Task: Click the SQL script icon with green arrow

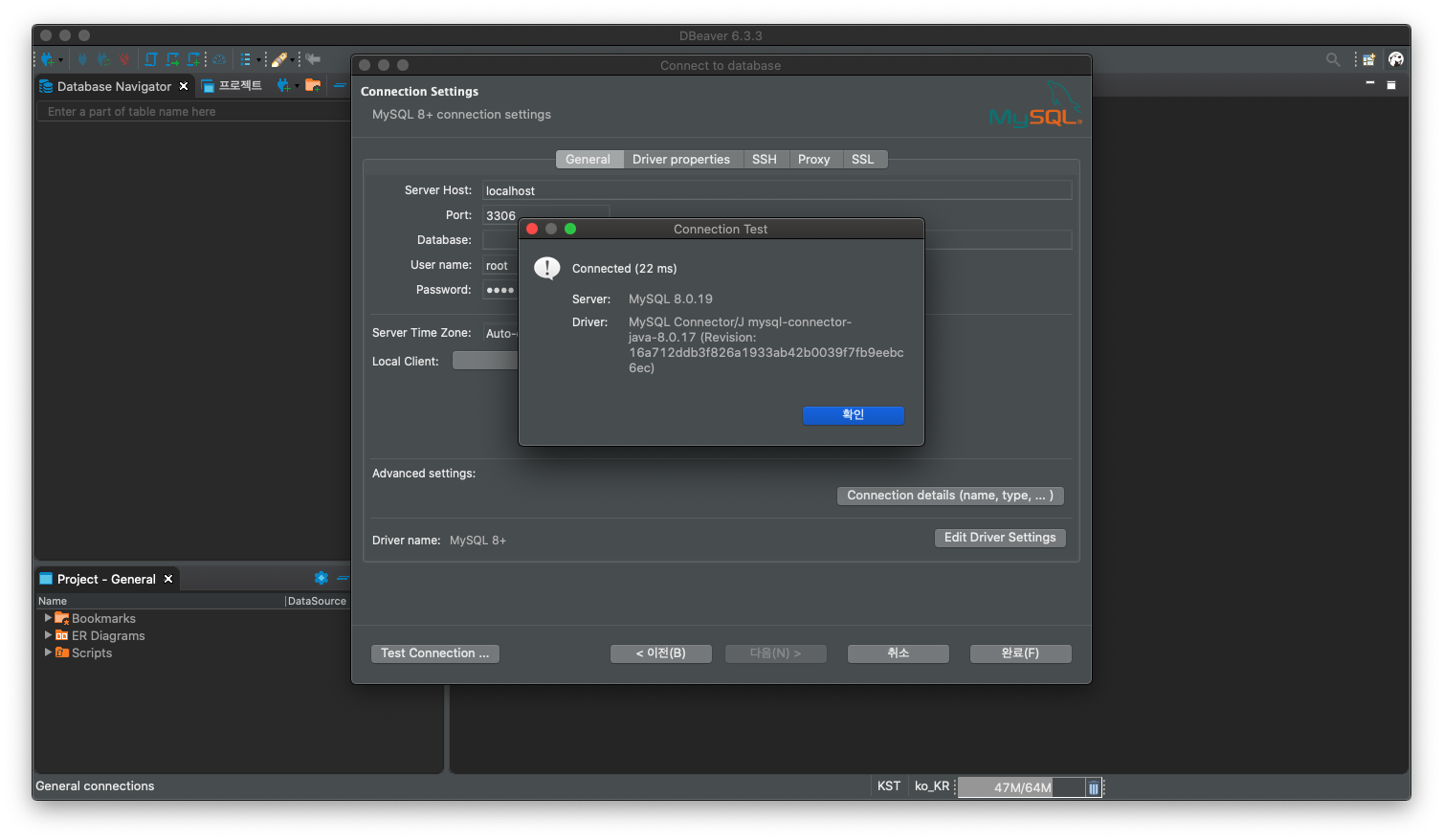Action: (173, 59)
